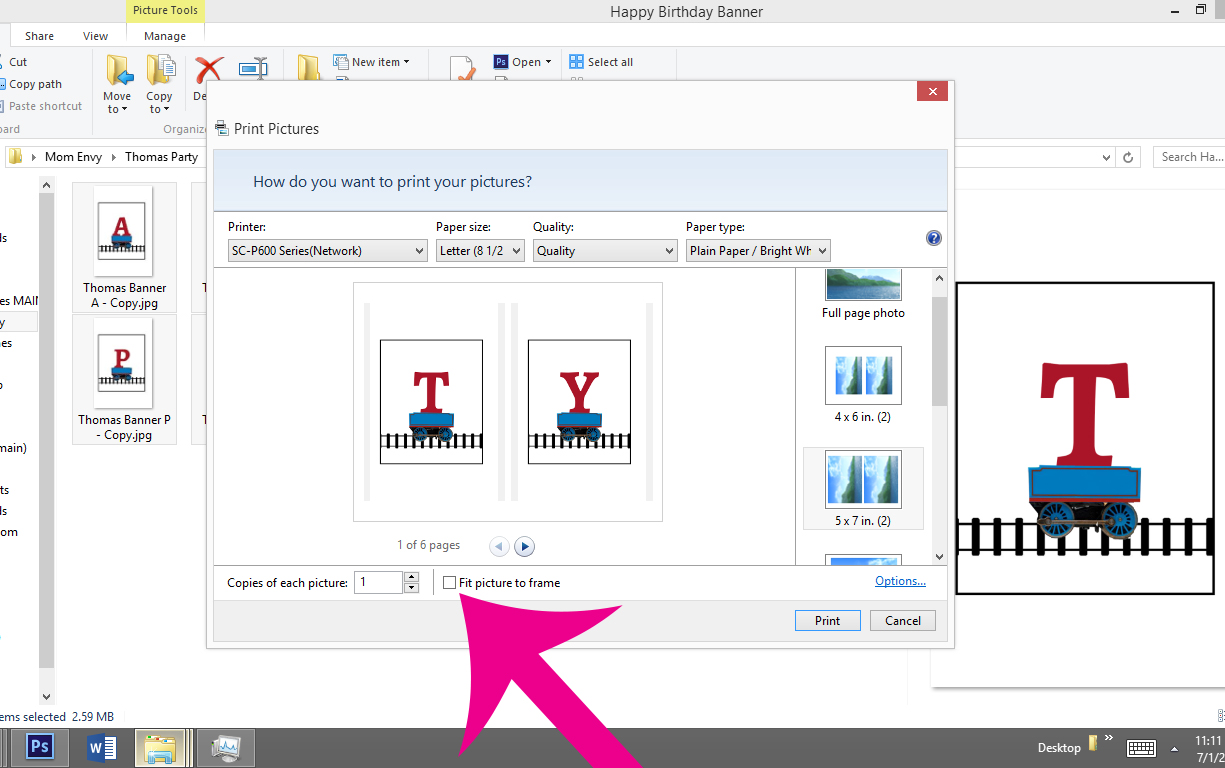Open the Manage ribbon tab
The height and width of the screenshot is (768, 1225).
[x=165, y=36]
